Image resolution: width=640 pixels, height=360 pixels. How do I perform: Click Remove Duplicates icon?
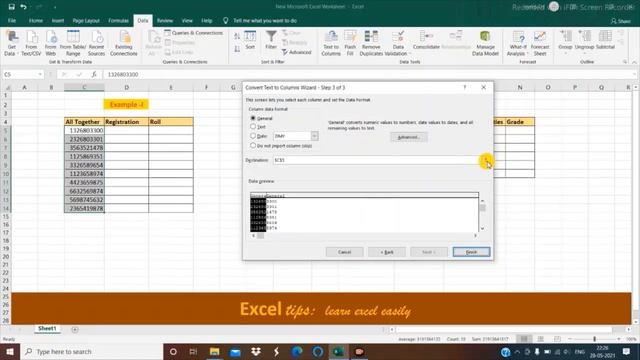371,43
